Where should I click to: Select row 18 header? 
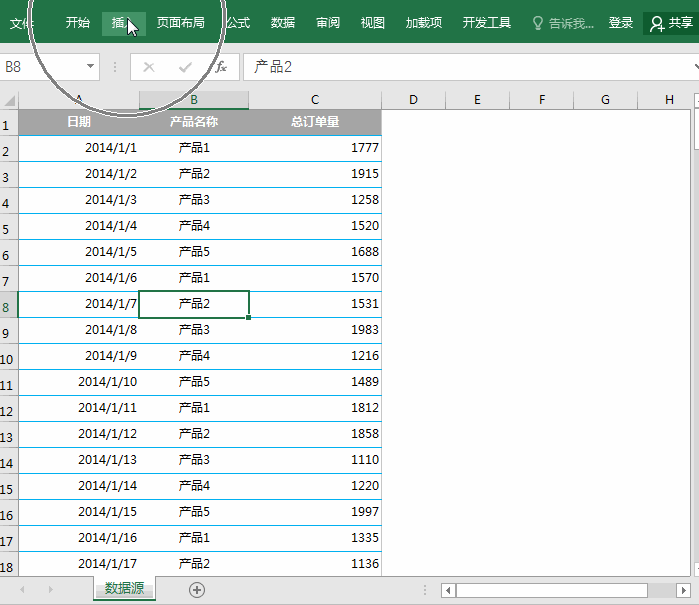(9, 564)
